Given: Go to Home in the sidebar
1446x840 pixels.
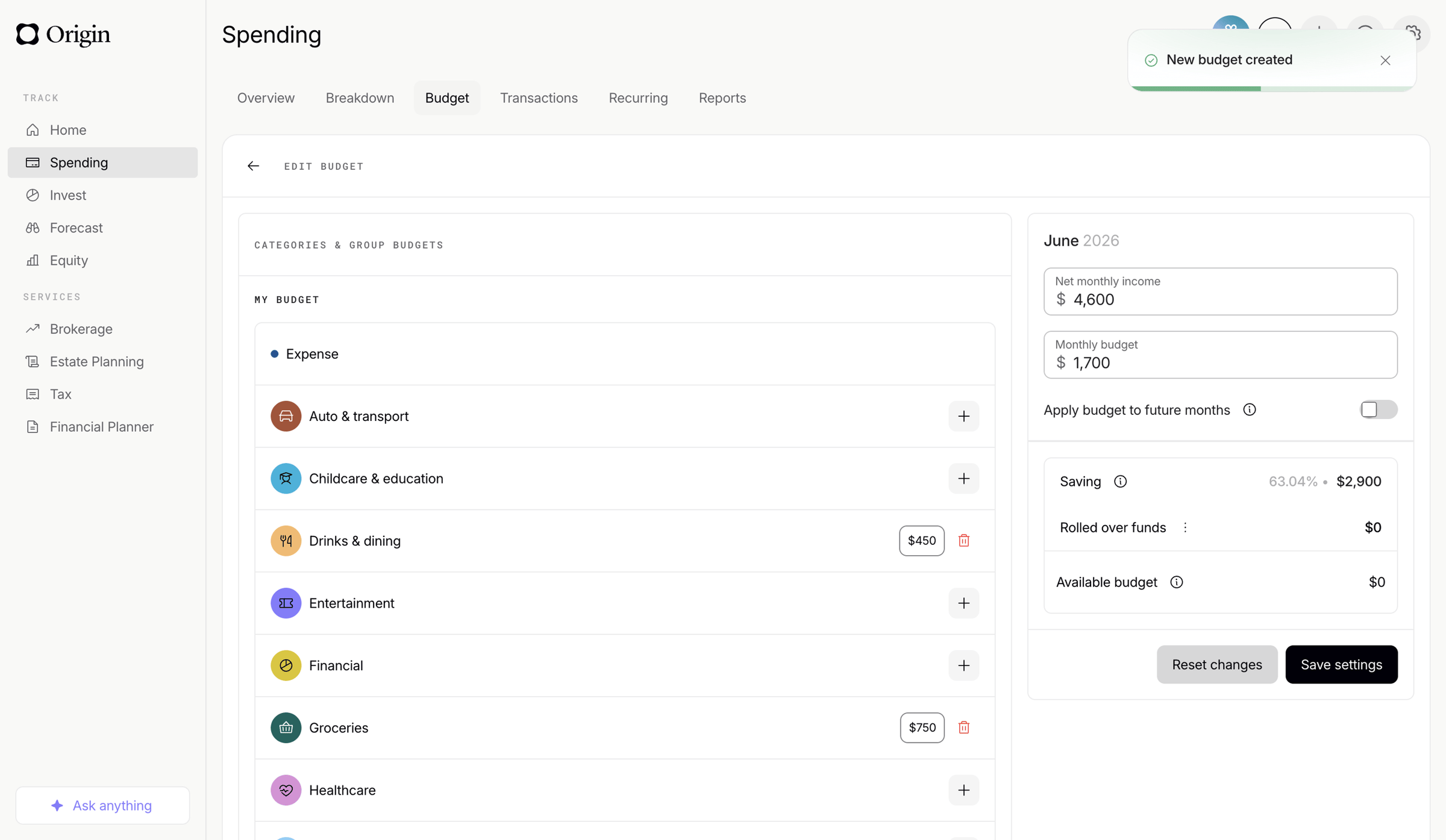Looking at the screenshot, I should (102, 130).
